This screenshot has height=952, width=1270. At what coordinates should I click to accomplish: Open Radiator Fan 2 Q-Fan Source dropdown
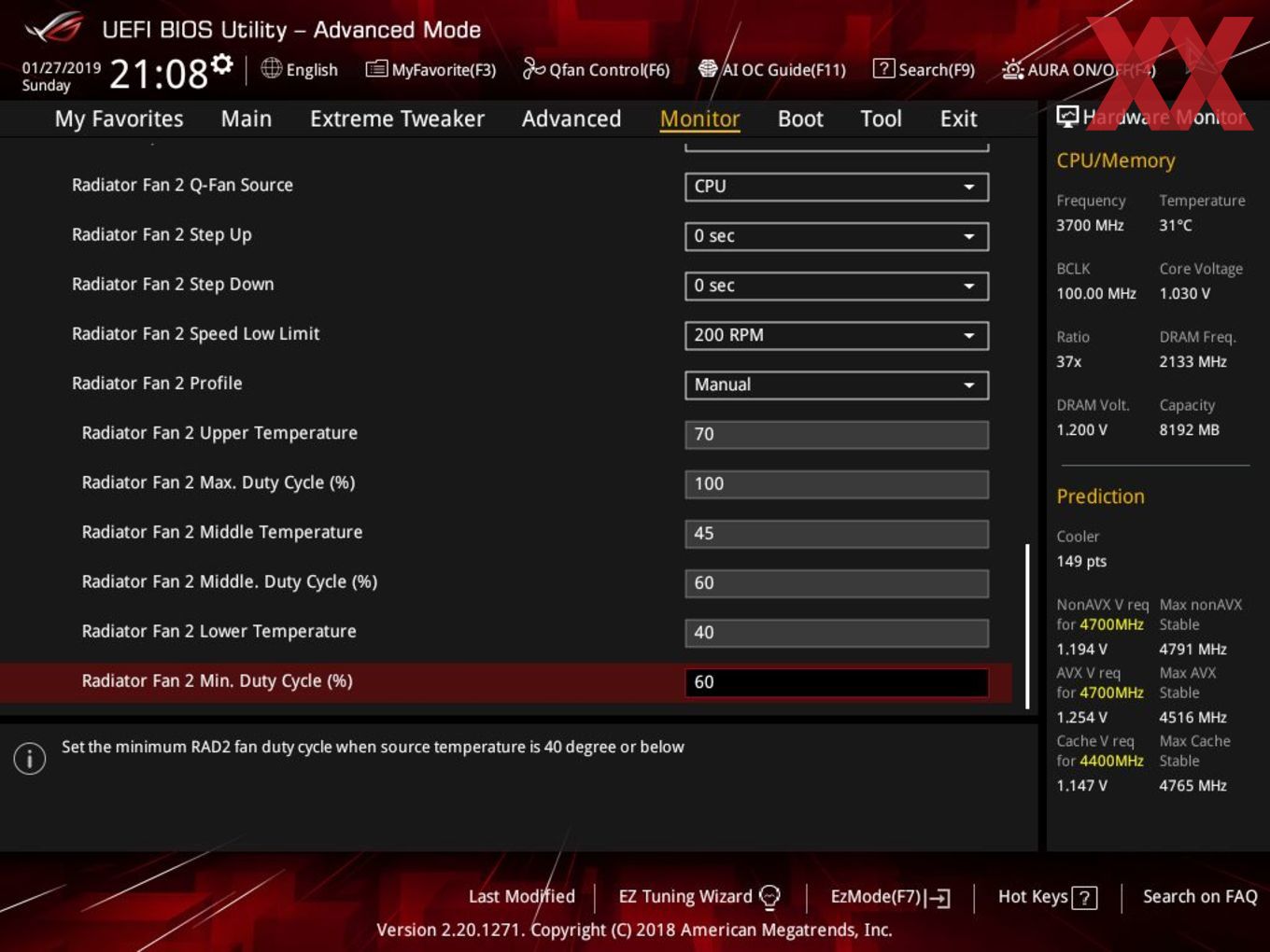837,187
